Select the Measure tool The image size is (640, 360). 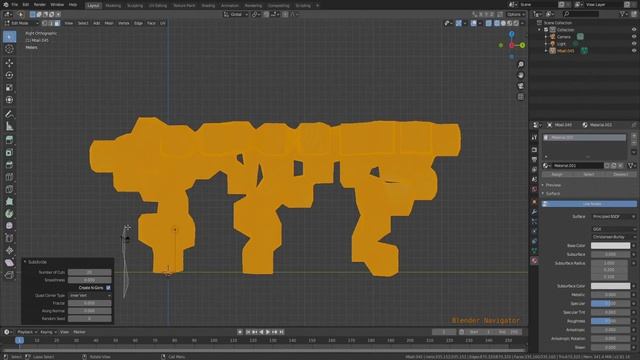pos(9,127)
